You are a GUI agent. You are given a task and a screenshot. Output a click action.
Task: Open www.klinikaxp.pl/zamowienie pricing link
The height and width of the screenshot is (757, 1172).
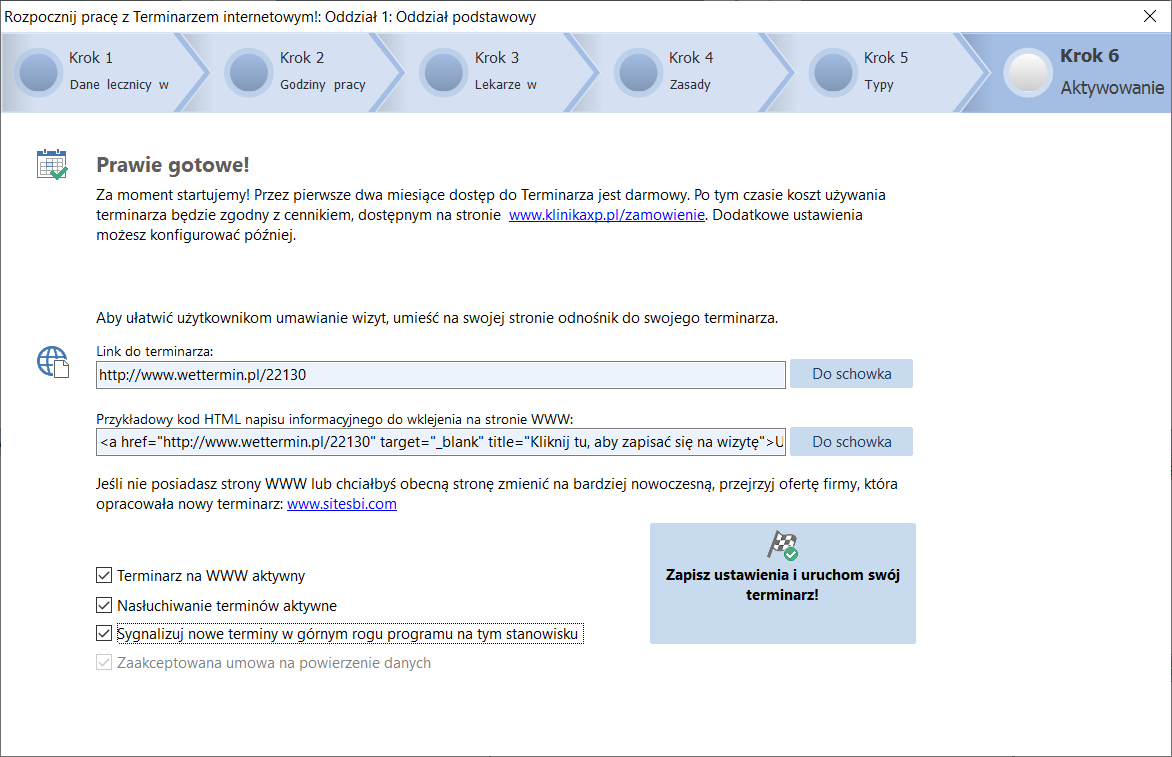click(x=606, y=215)
